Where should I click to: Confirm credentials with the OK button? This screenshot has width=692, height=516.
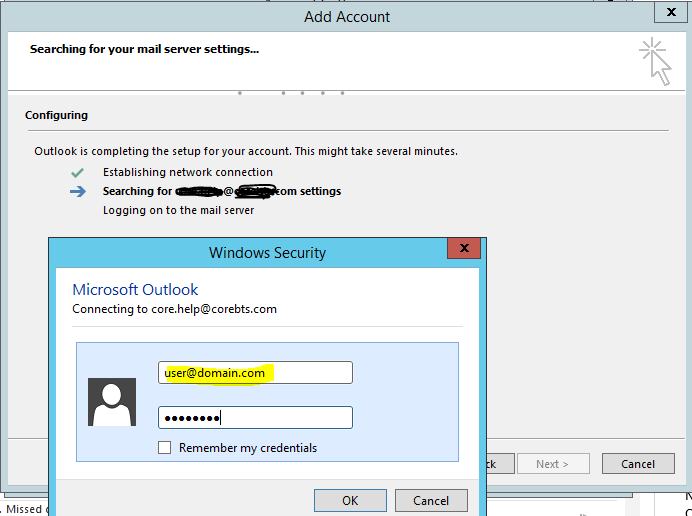pyautogui.click(x=350, y=501)
